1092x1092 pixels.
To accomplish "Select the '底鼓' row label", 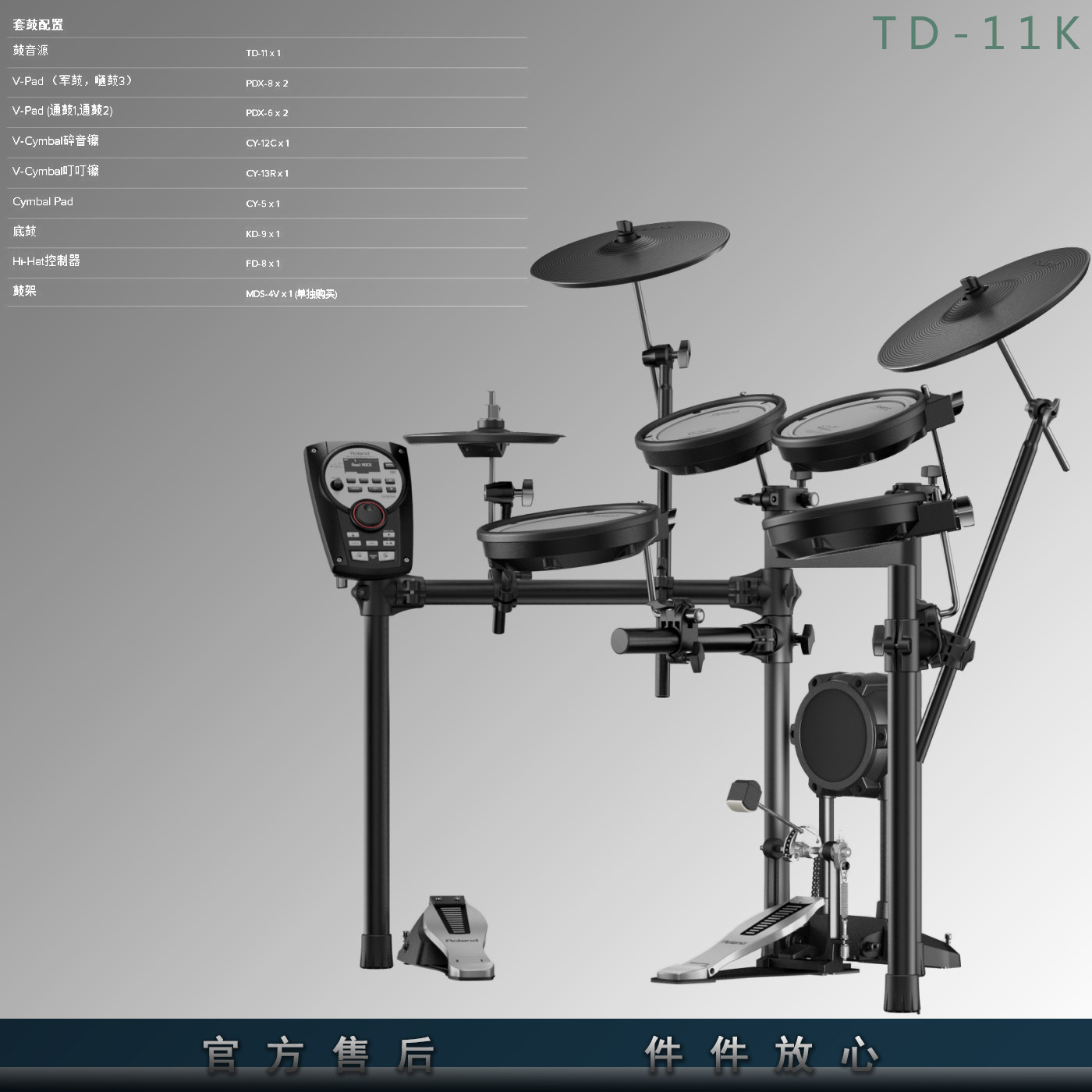I will point(24,231).
